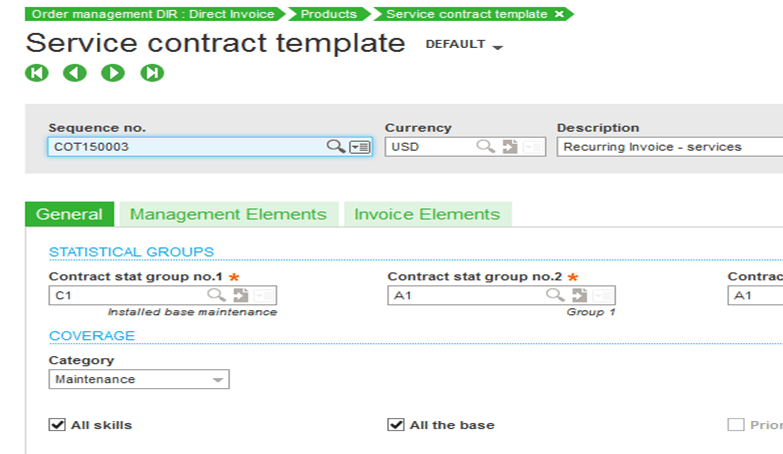
Task: Go to Order management DIR breadcrumb
Action: [152, 14]
